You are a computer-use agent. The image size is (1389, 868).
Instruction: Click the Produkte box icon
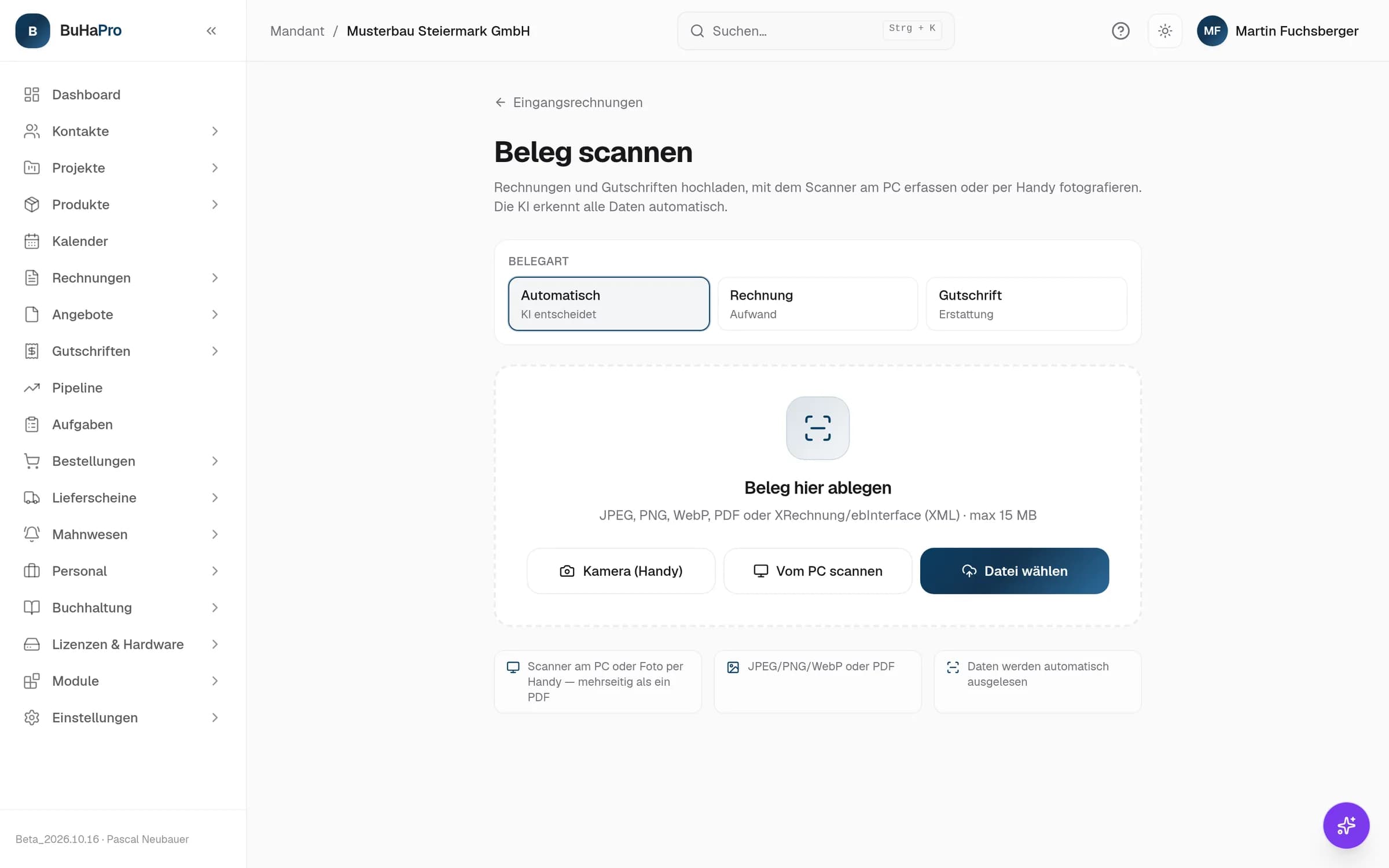click(32, 204)
